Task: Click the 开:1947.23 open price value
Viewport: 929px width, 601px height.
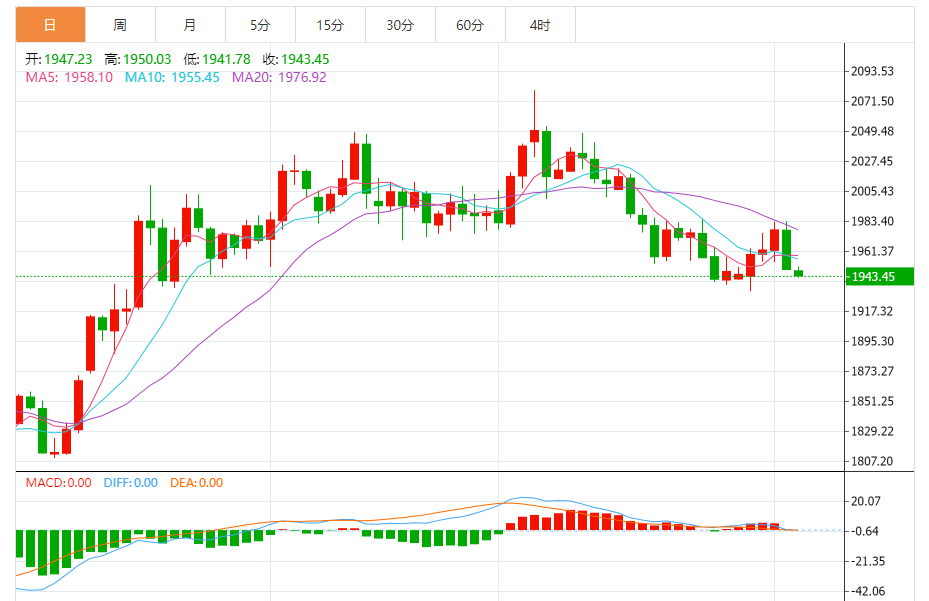Action: point(59,59)
